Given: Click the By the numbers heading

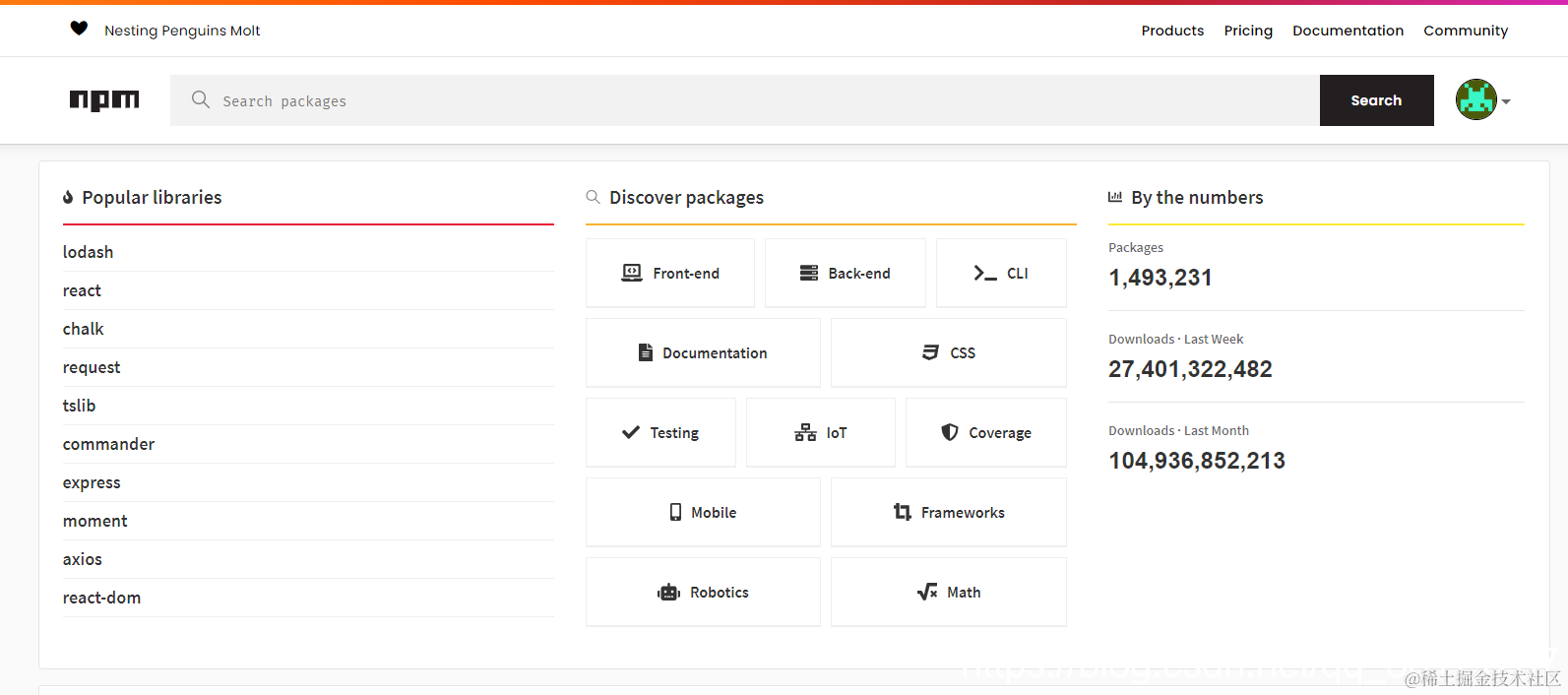Looking at the screenshot, I should pos(1197,197).
